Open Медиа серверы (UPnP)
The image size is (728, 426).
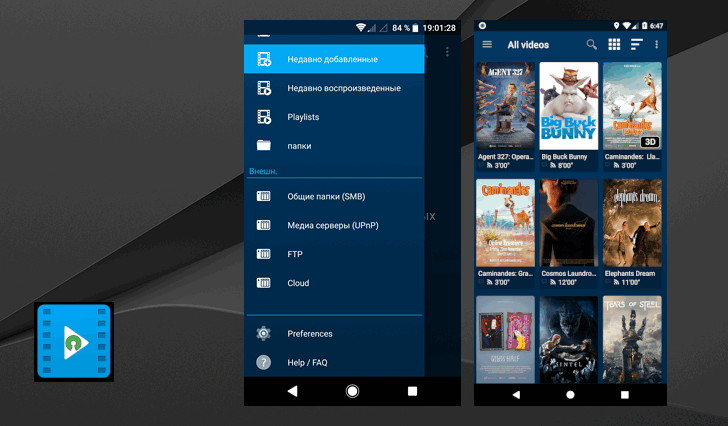[334, 225]
